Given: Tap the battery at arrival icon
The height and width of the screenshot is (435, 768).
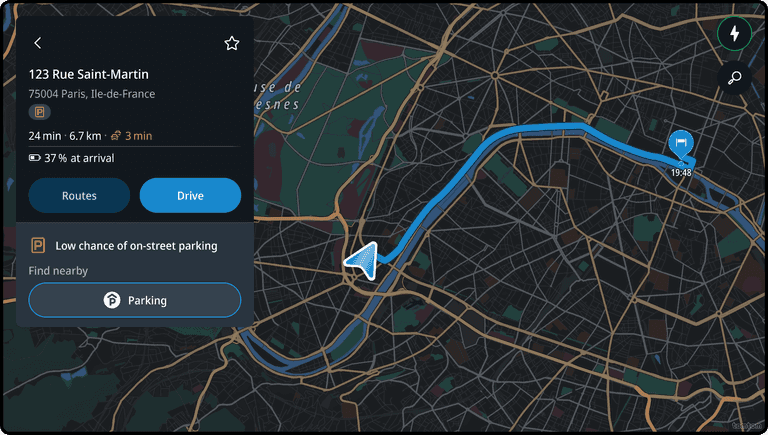Looking at the screenshot, I should (34, 158).
